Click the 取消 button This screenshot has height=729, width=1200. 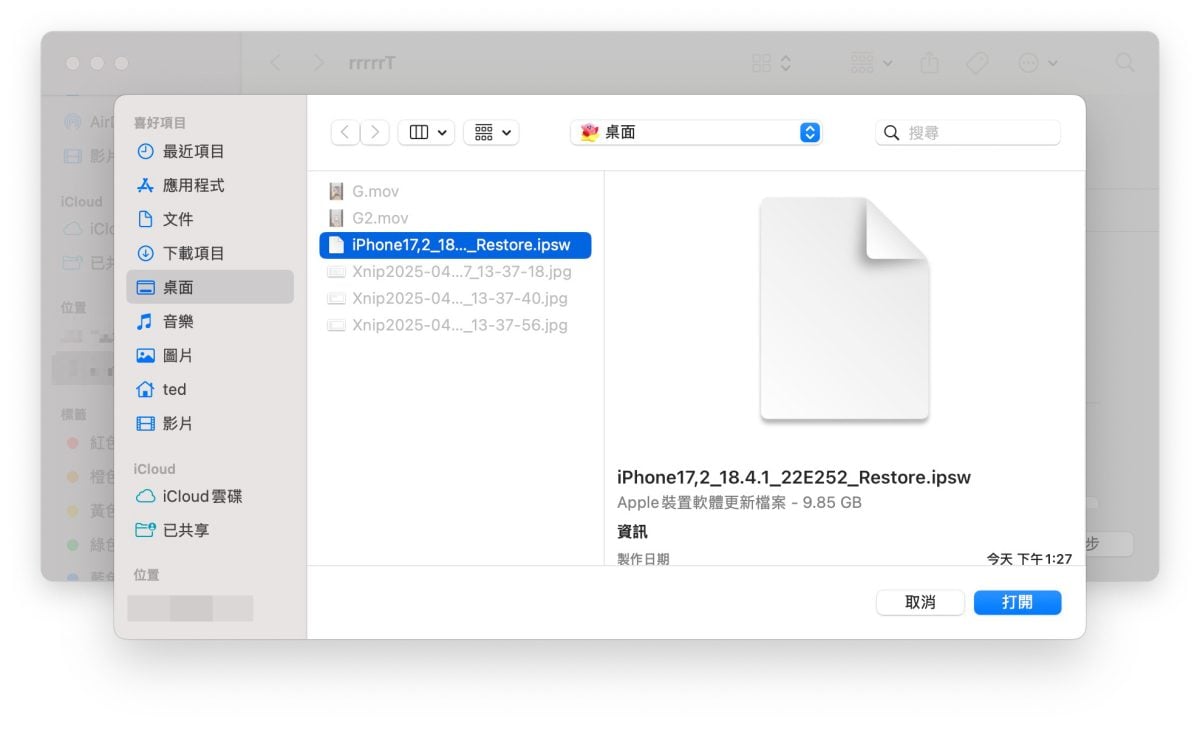[920, 602]
